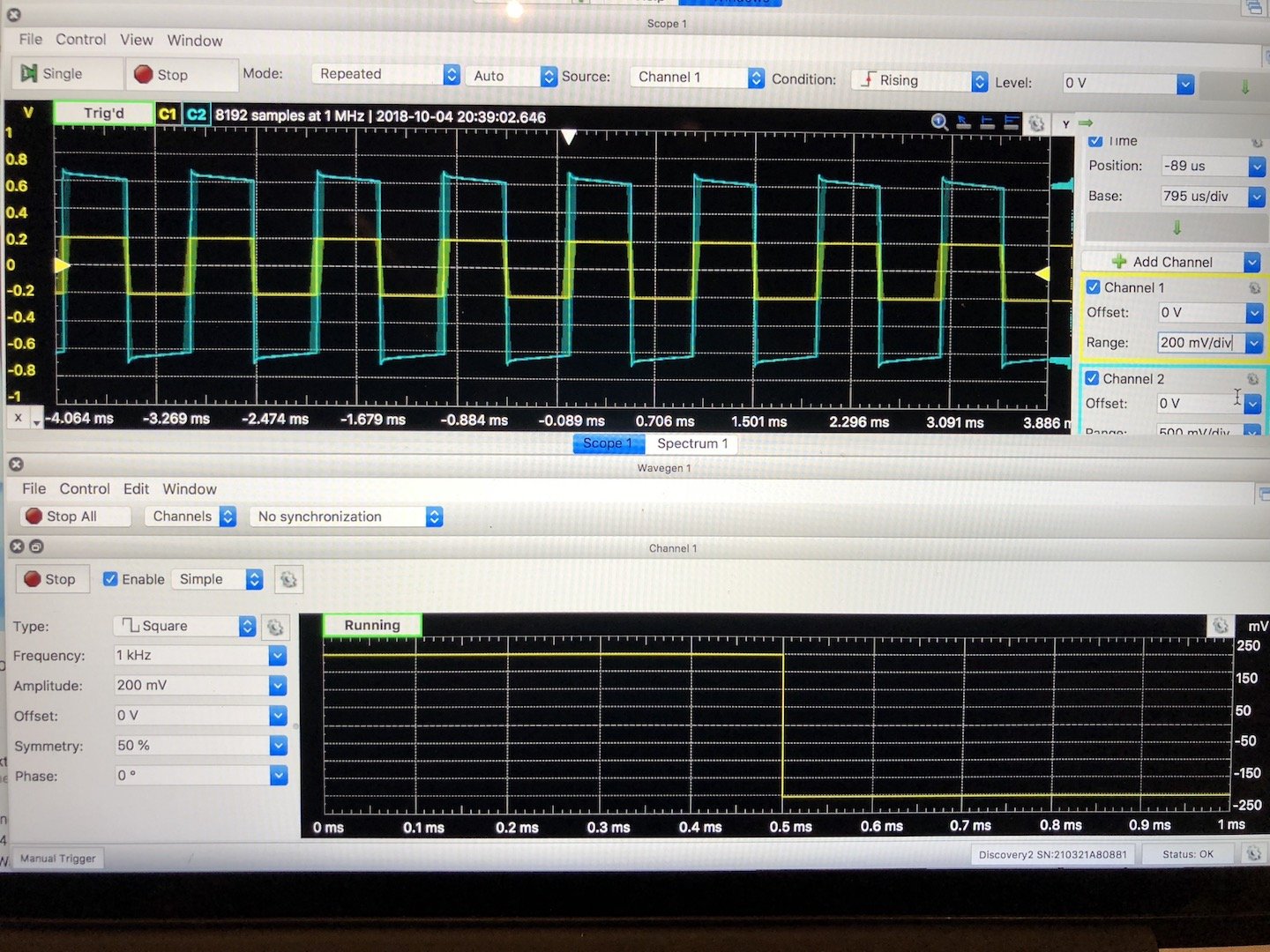The height and width of the screenshot is (952, 1270).
Task: Toggle the Channel 2 checkbox in scope
Action: (x=1092, y=378)
